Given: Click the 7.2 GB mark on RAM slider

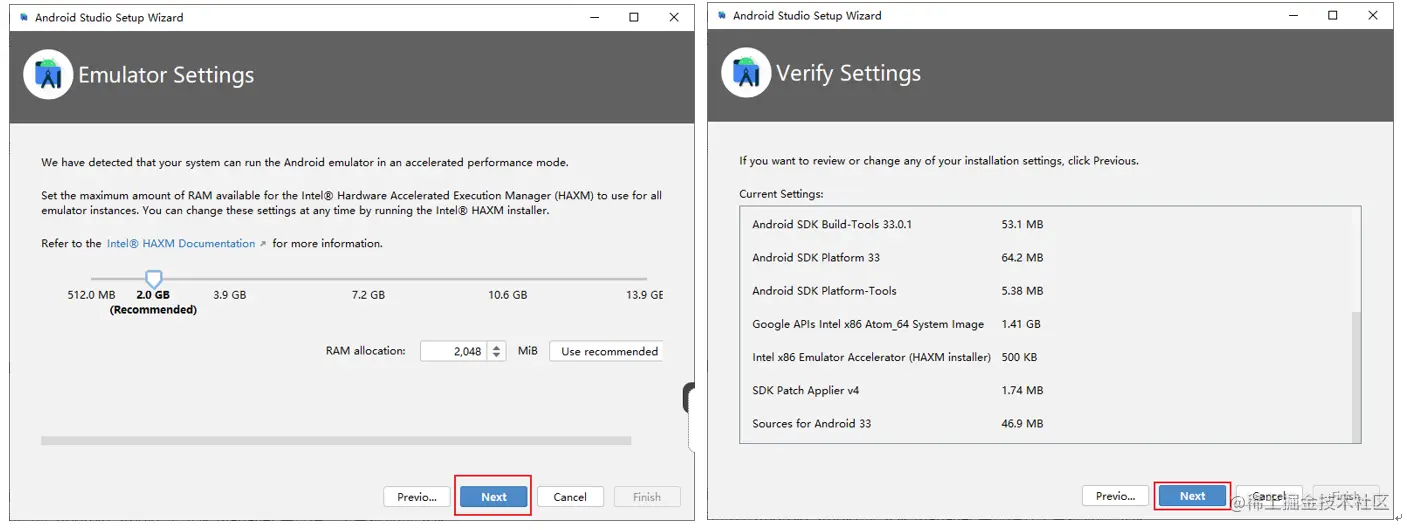Looking at the screenshot, I should click(368, 295).
